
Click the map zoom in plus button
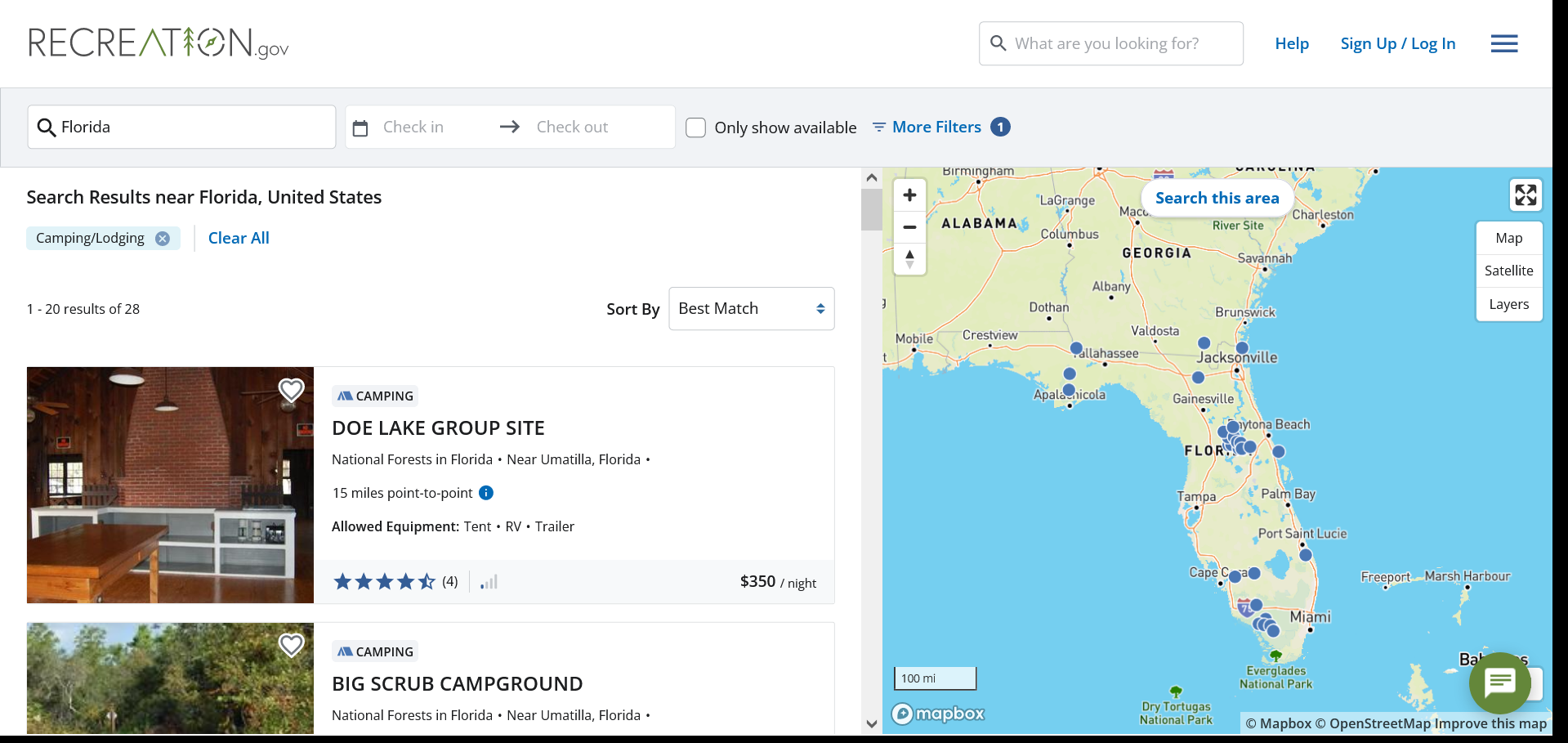(x=909, y=195)
